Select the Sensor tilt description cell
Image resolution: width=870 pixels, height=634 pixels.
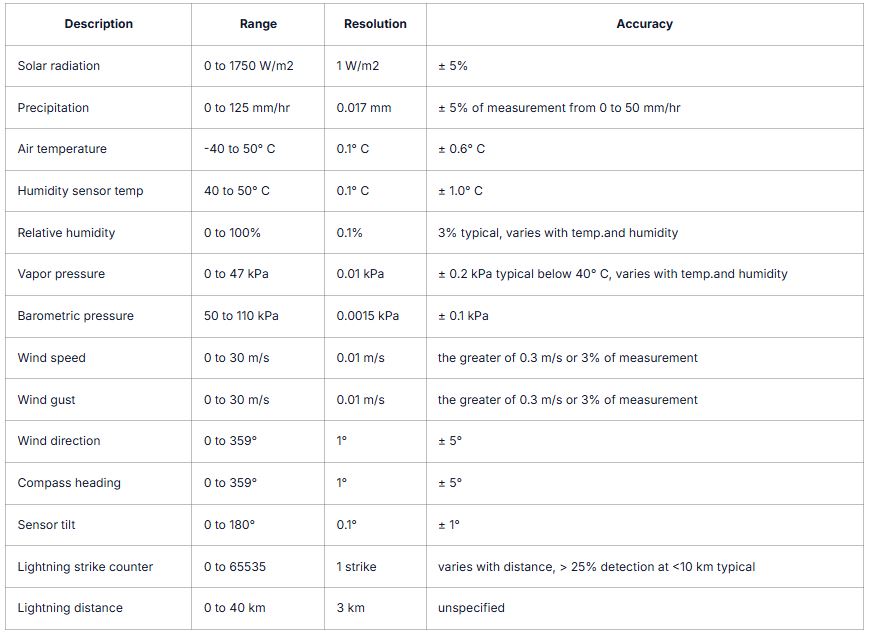[x=46, y=525]
